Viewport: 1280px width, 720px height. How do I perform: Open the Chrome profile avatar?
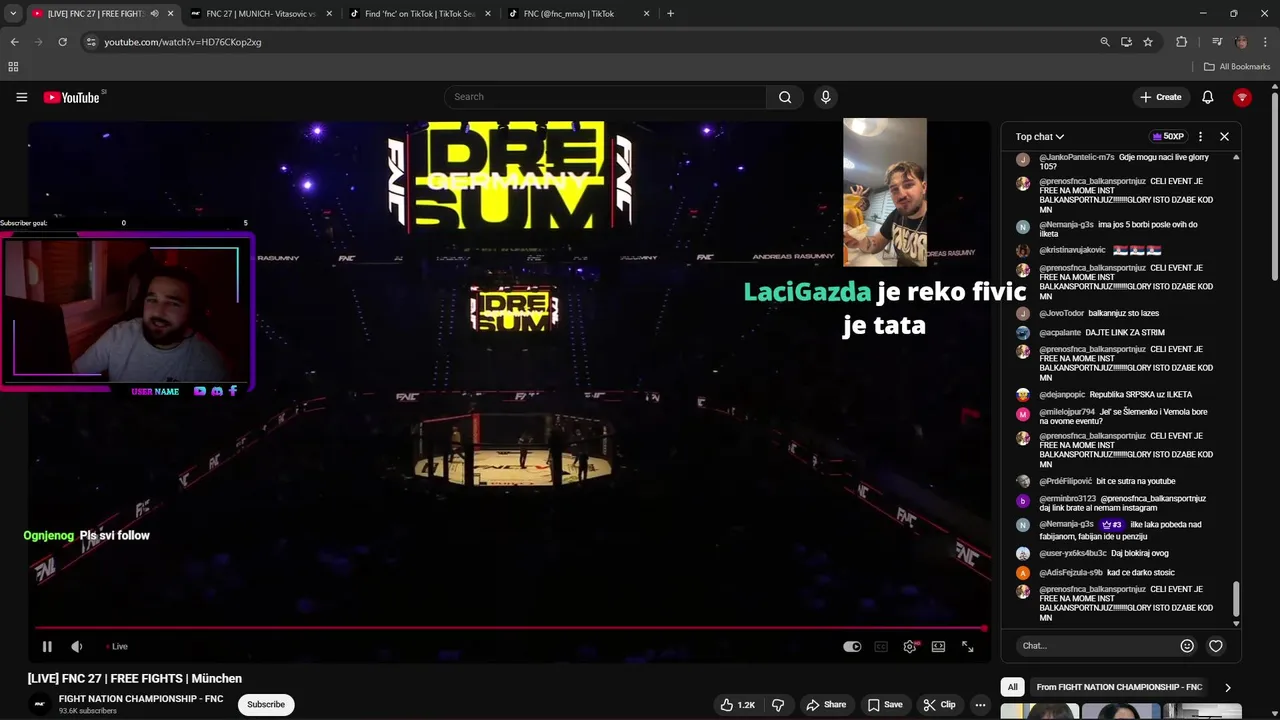point(1241,42)
